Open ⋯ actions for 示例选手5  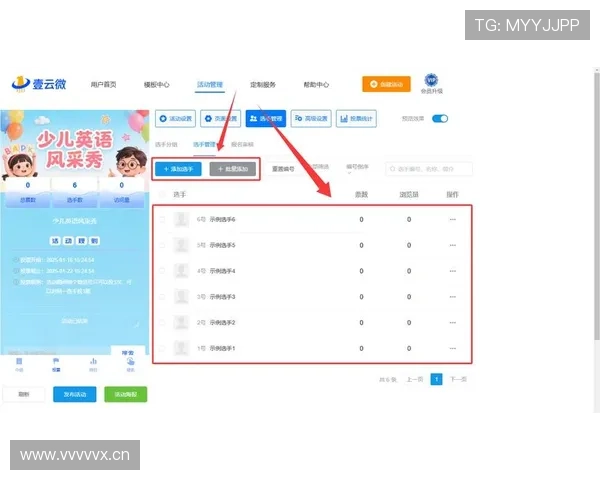click(x=453, y=245)
